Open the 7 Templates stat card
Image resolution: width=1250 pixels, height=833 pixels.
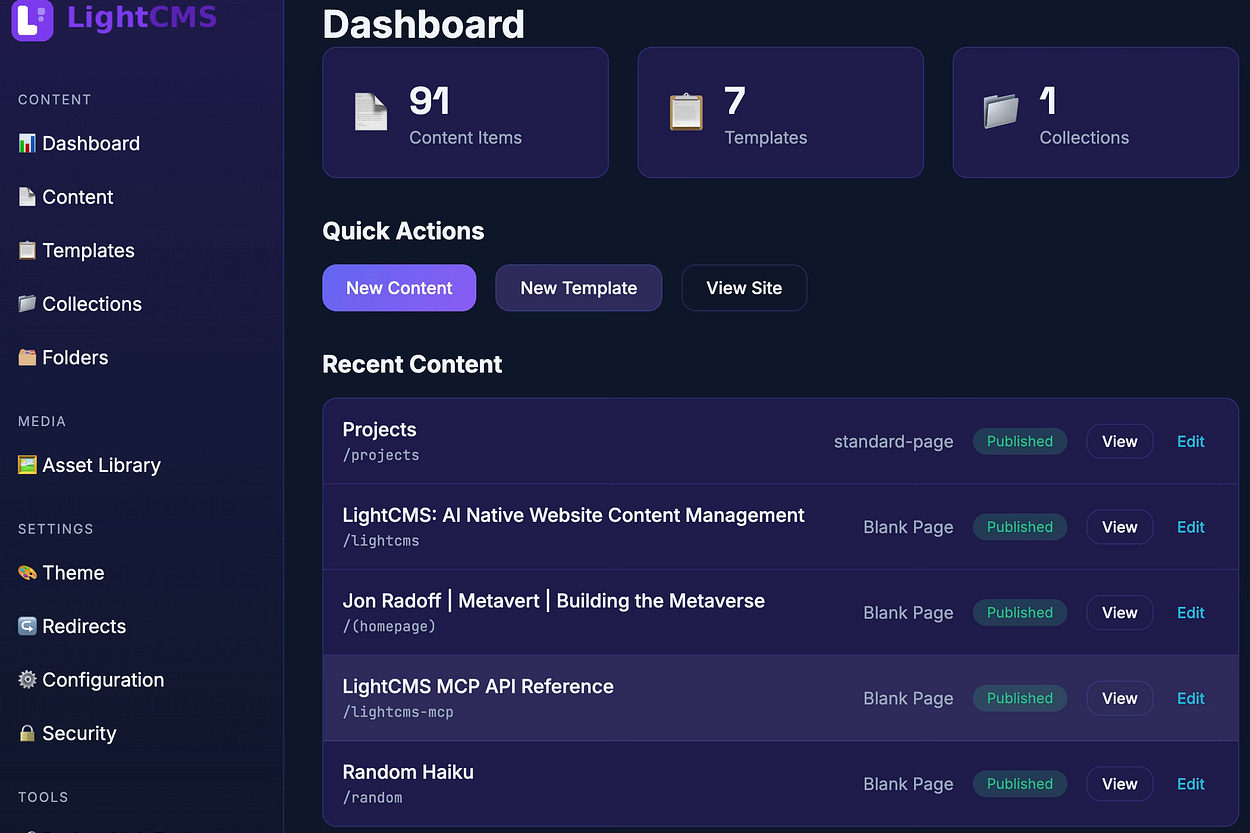(780, 112)
